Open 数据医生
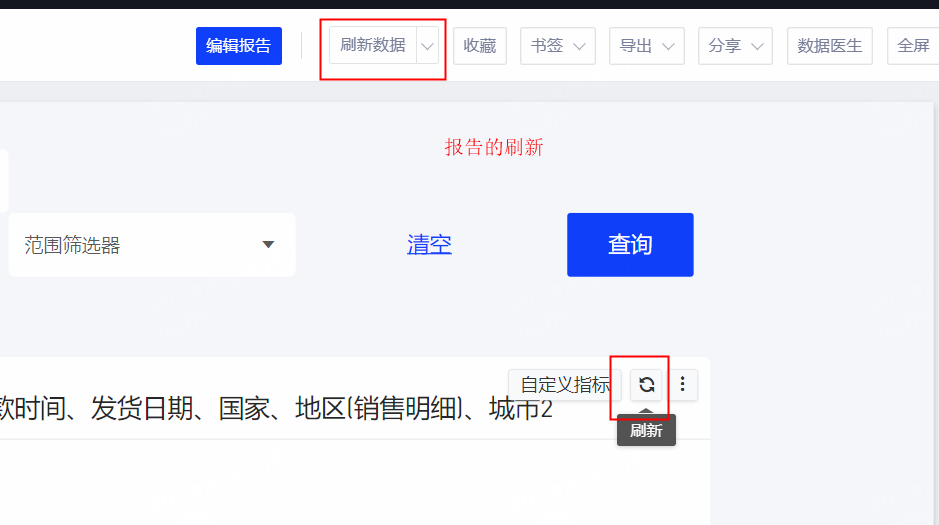This screenshot has width=939, height=525. (x=829, y=45)
